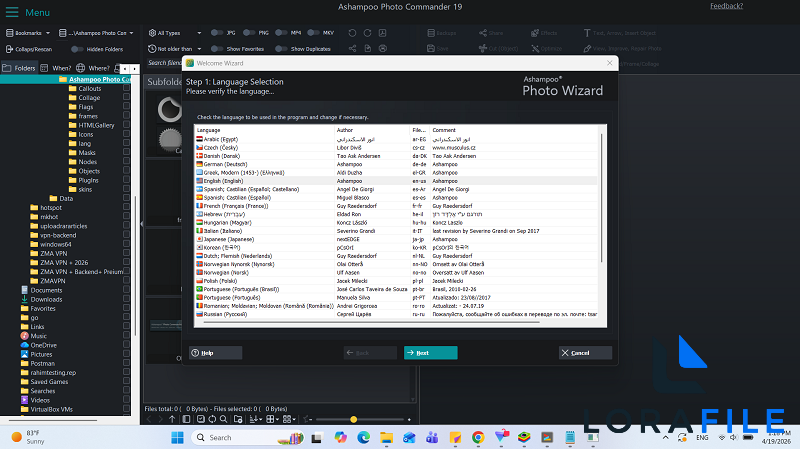Switch to the Folders tab
Viewport: 800px width, 449px height.
tap(19, 68)
